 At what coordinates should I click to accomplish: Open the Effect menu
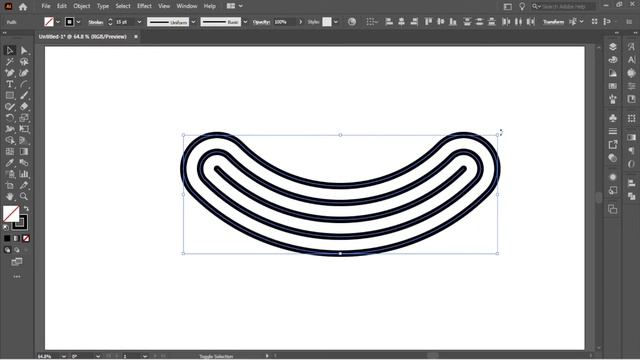[x=144, y=6]
